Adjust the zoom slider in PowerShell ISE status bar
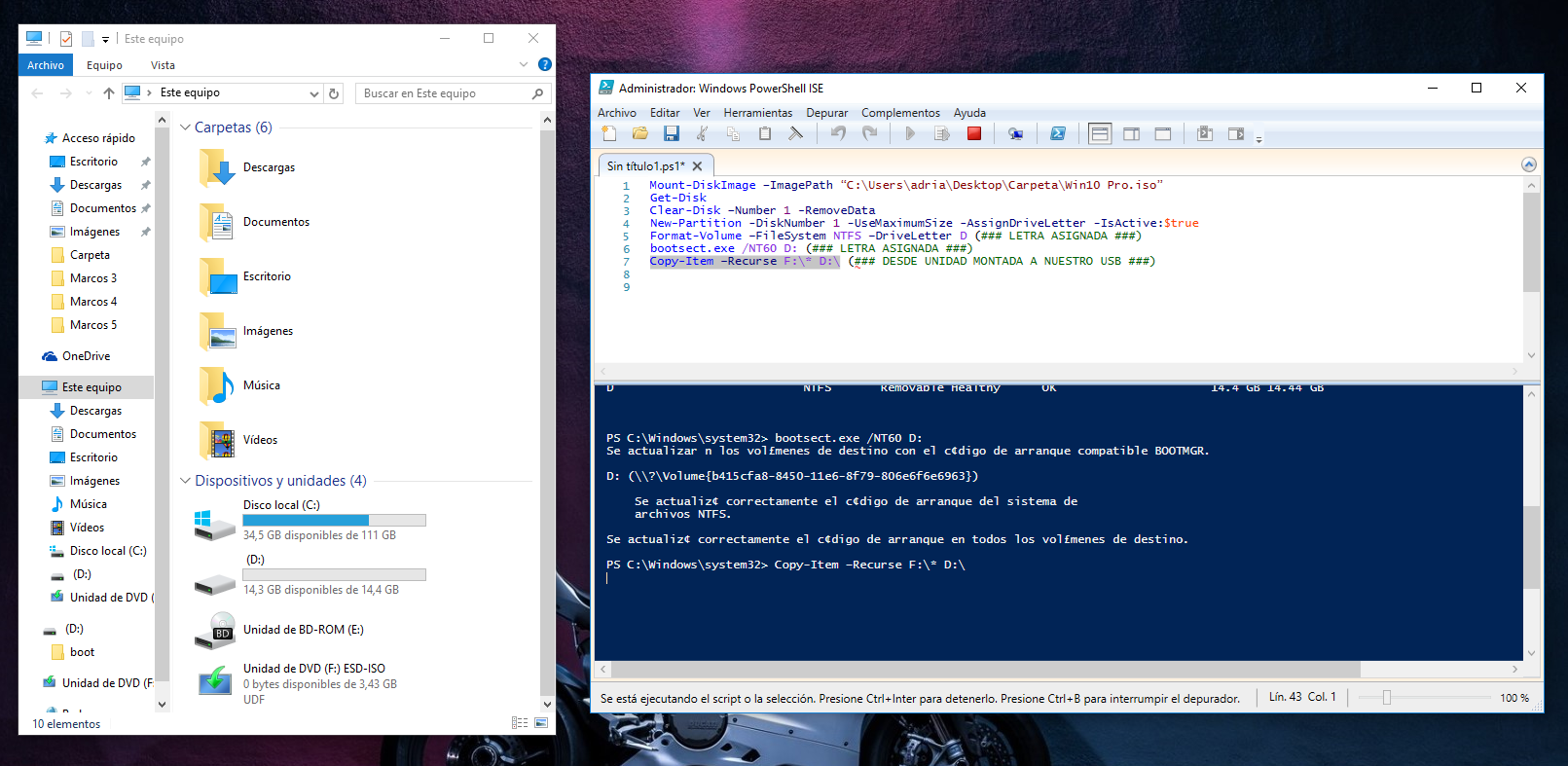Screen dimensions: 1568x766 tap(1387, 697)
